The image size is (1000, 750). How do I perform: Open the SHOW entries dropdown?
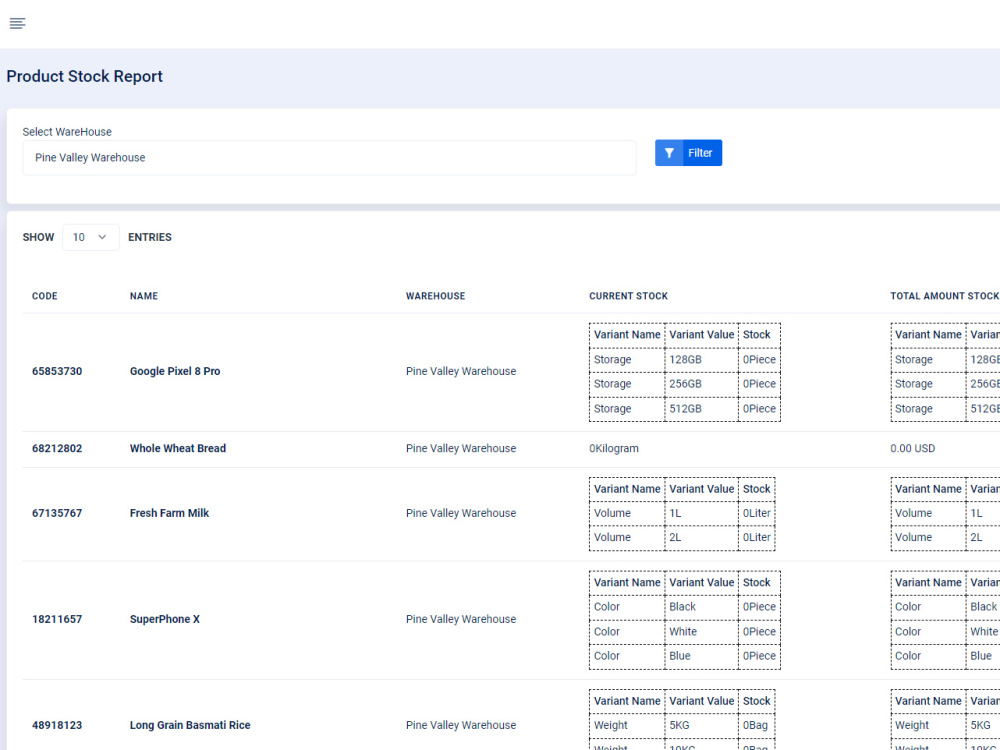[90, 237]
